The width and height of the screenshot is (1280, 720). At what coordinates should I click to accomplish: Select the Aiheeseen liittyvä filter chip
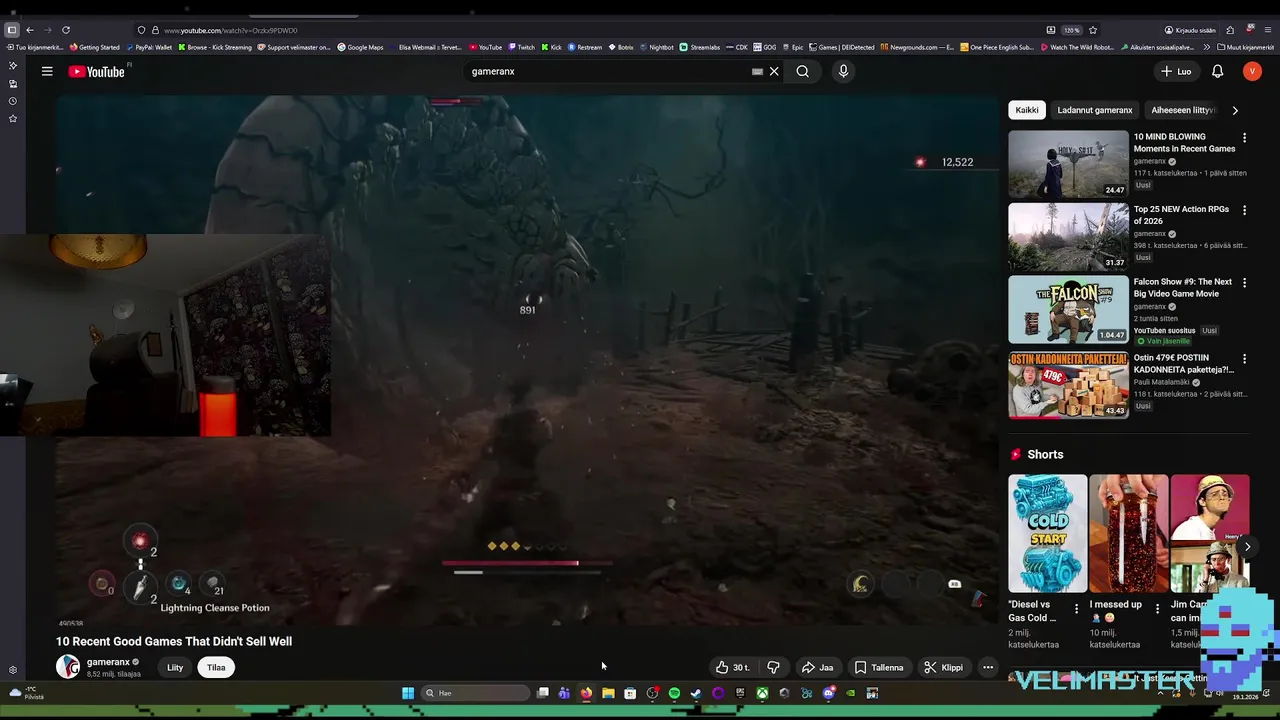pos(1183,110)
